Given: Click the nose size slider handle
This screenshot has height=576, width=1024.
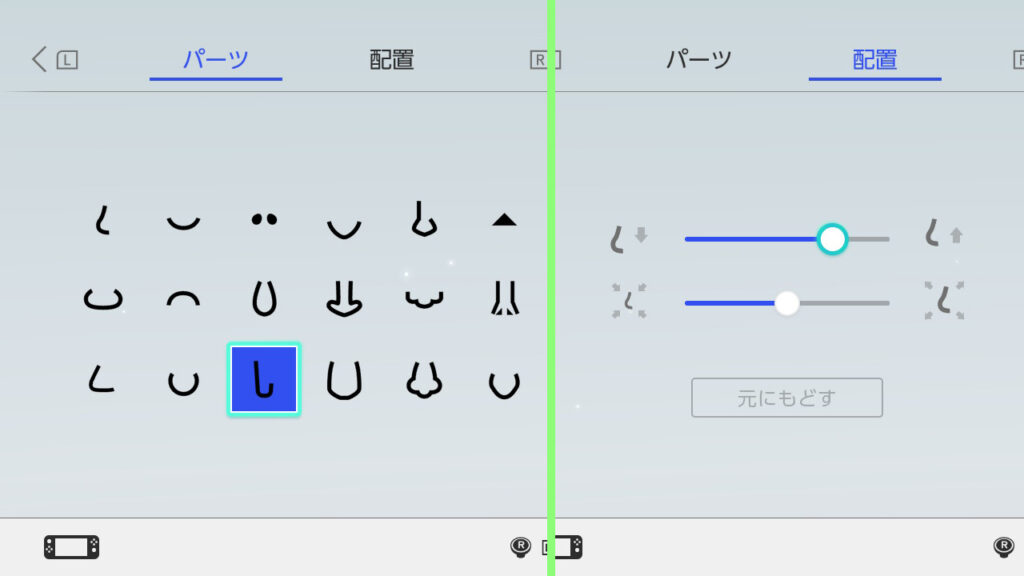Looking at the screenshot, I should 787,303.
